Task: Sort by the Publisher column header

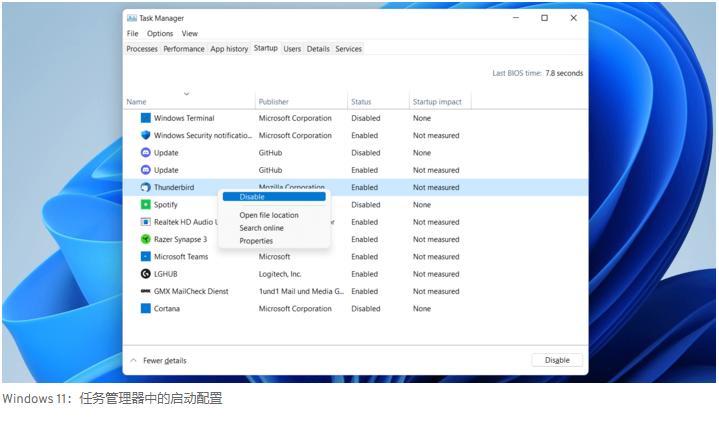Action: click(273, 102)
